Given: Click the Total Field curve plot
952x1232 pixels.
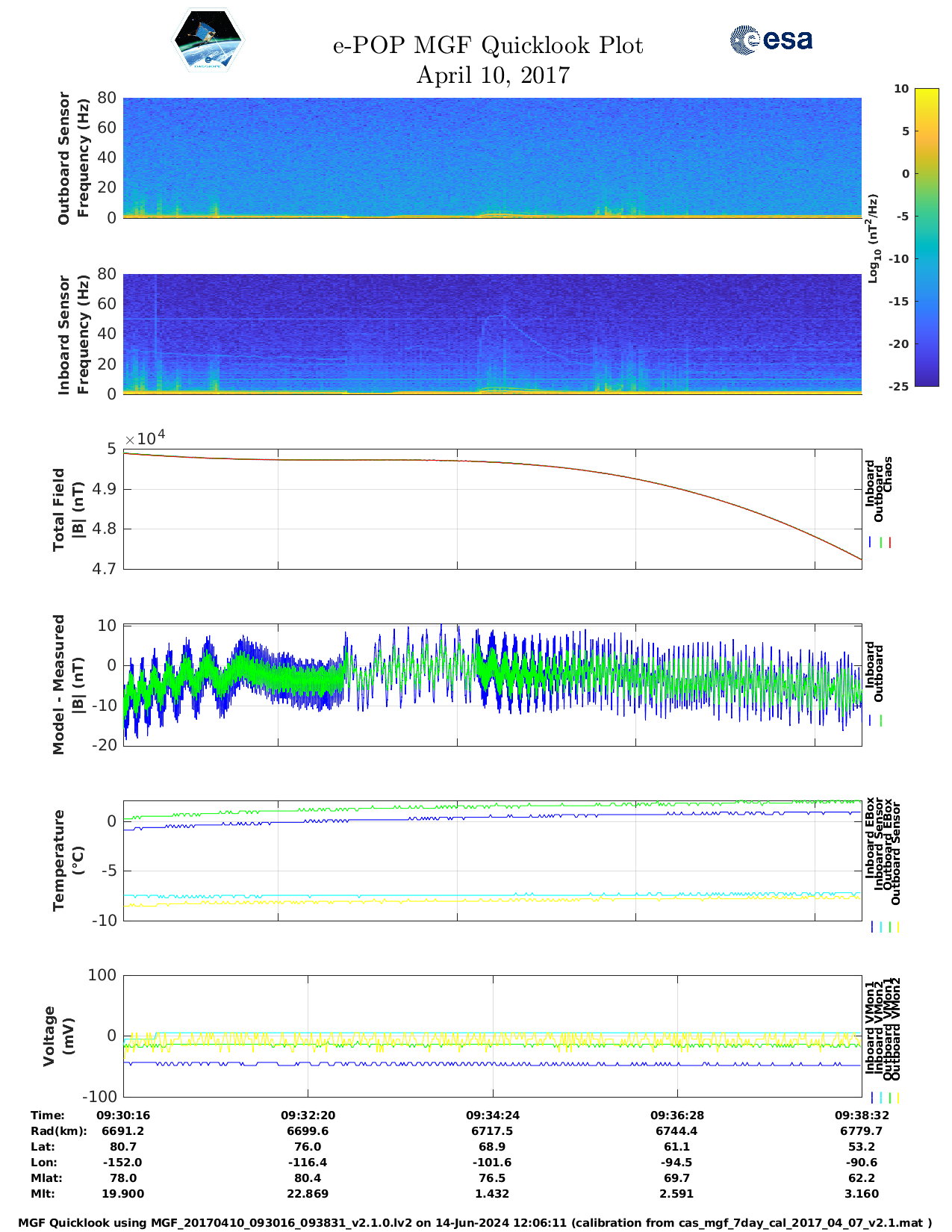Looking at the screenshot, I should [x=492, y=508].
